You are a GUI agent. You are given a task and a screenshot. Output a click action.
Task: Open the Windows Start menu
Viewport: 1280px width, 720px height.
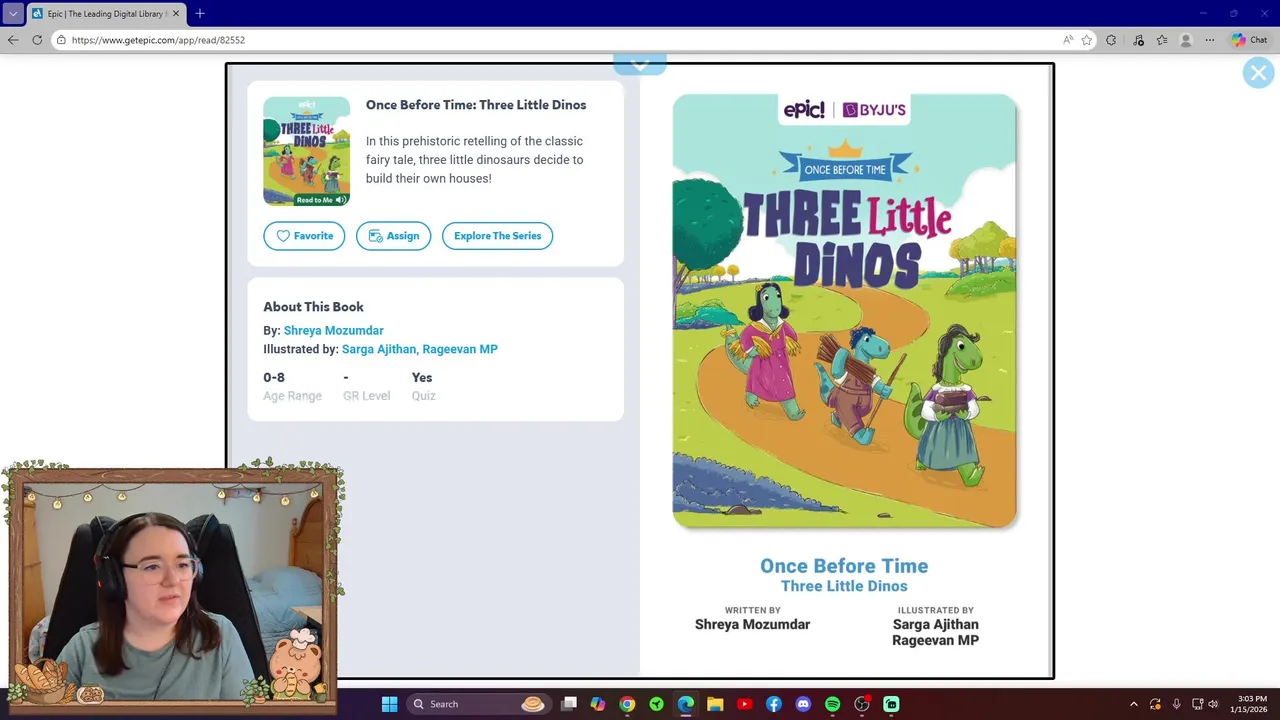390,704
